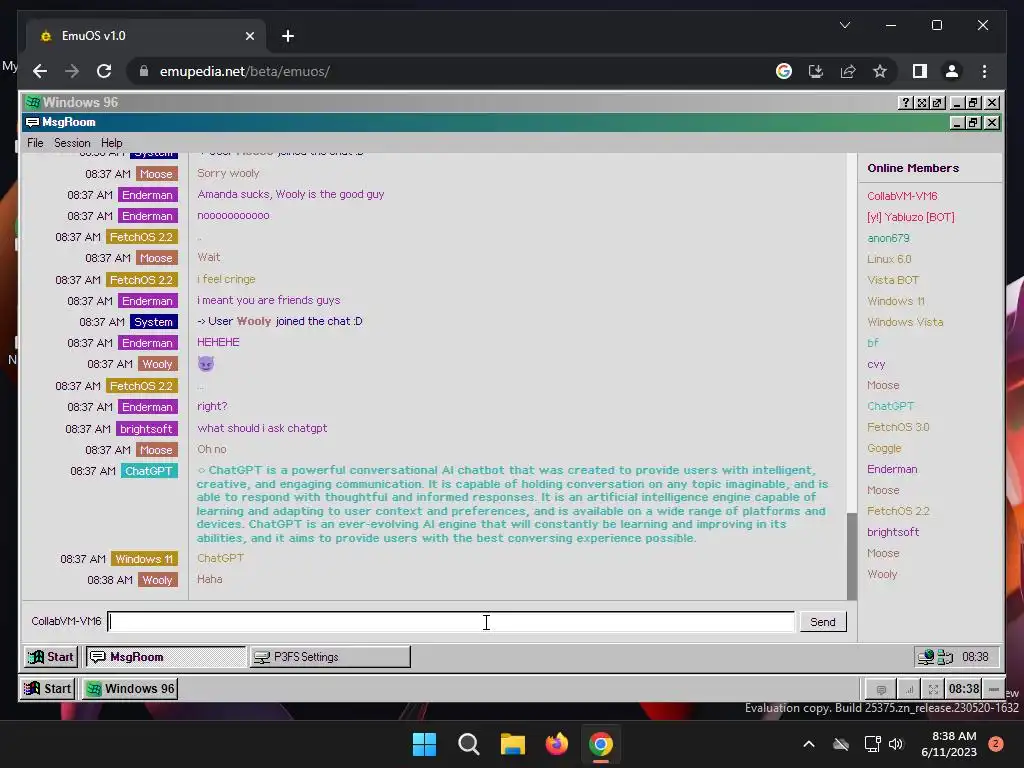Open Windows notification badge showing 2
1024x768 pixels.
[x=996, y=744]
